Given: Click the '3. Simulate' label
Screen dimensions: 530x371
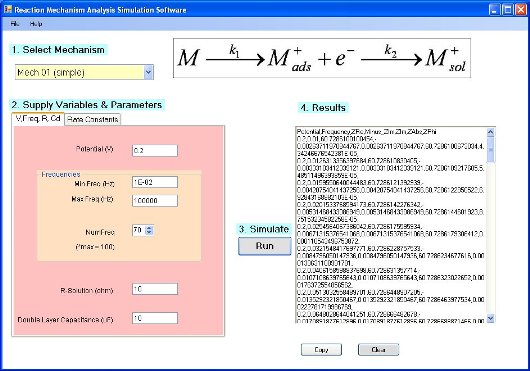Looking at the screenshot, I should pyautogui.click(x=264, y=229).
